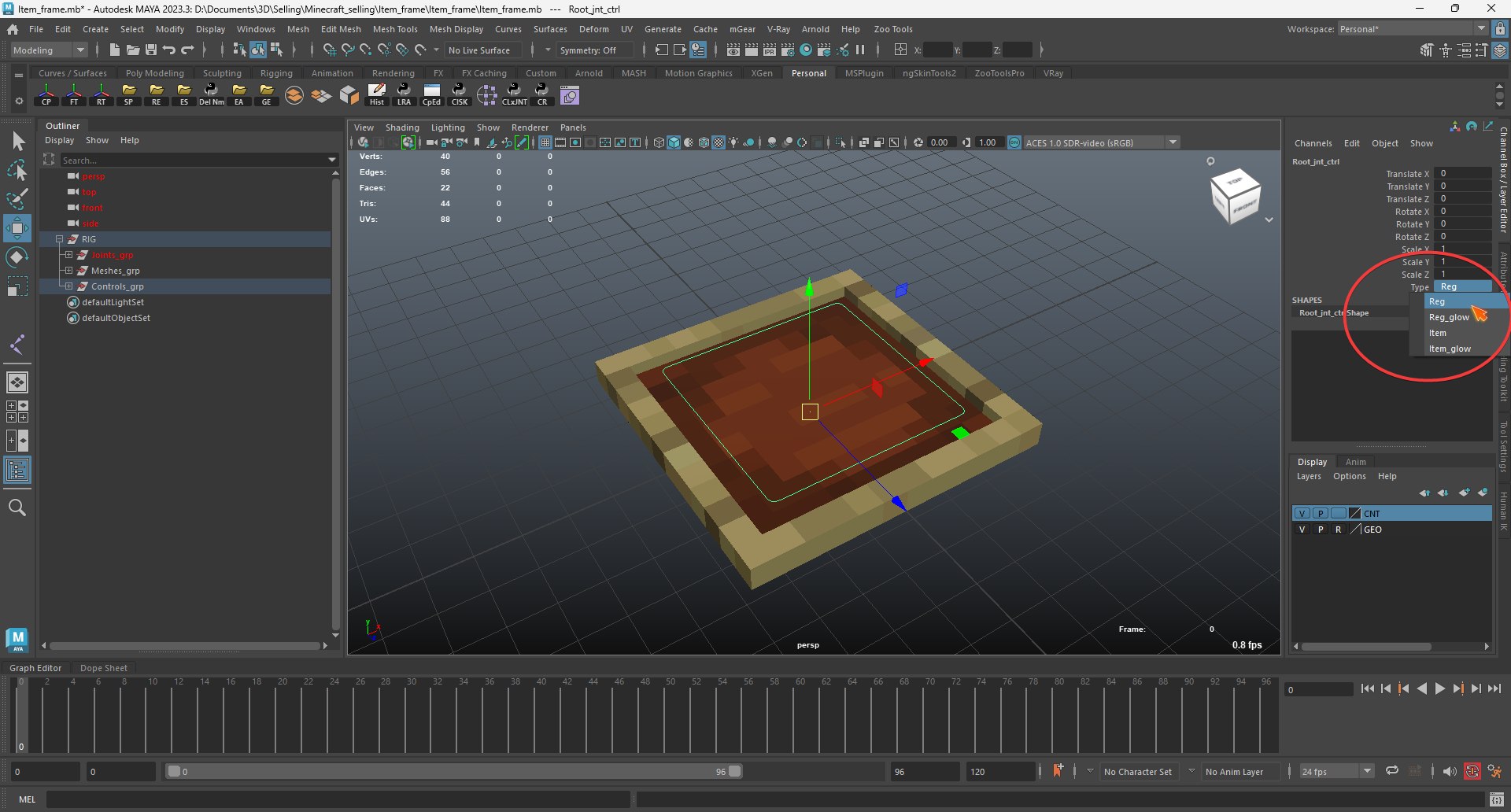Image resolution: width=1511 pixels, height=812 pixels.
Task: Open the 24 fps dropdown
Action: 1336,771
